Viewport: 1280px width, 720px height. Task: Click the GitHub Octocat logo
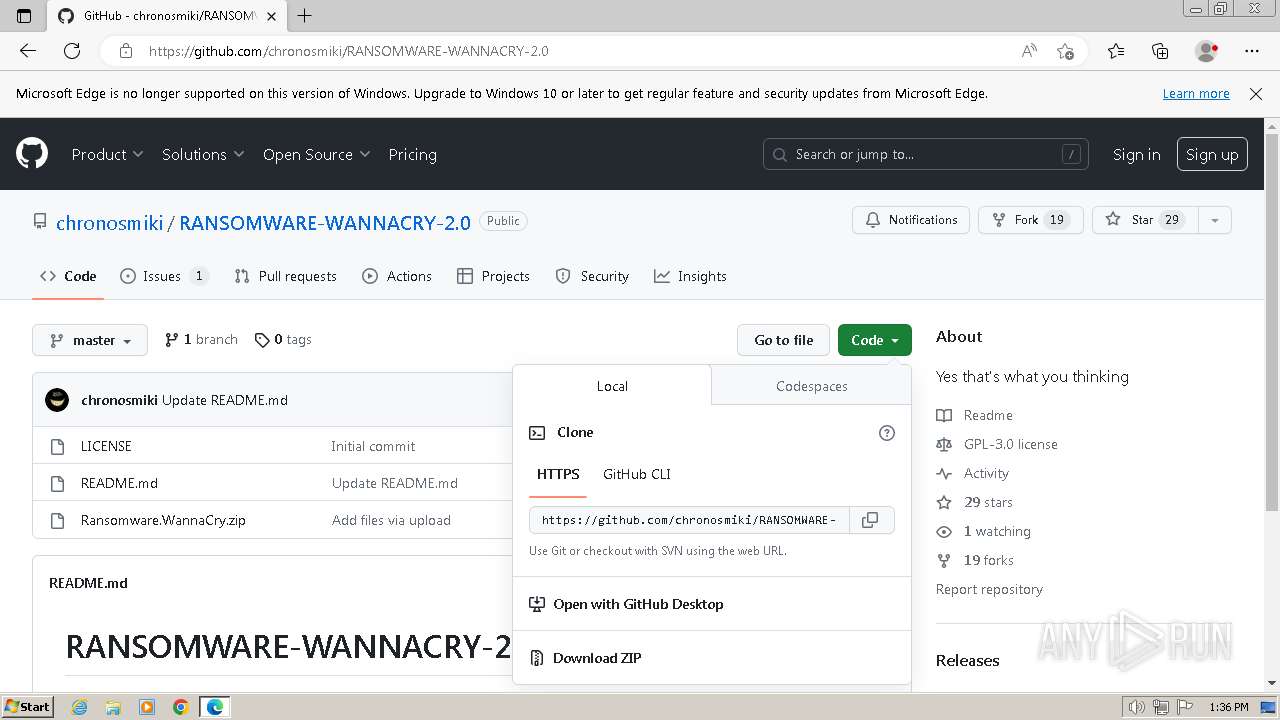(x=32, y=154)
